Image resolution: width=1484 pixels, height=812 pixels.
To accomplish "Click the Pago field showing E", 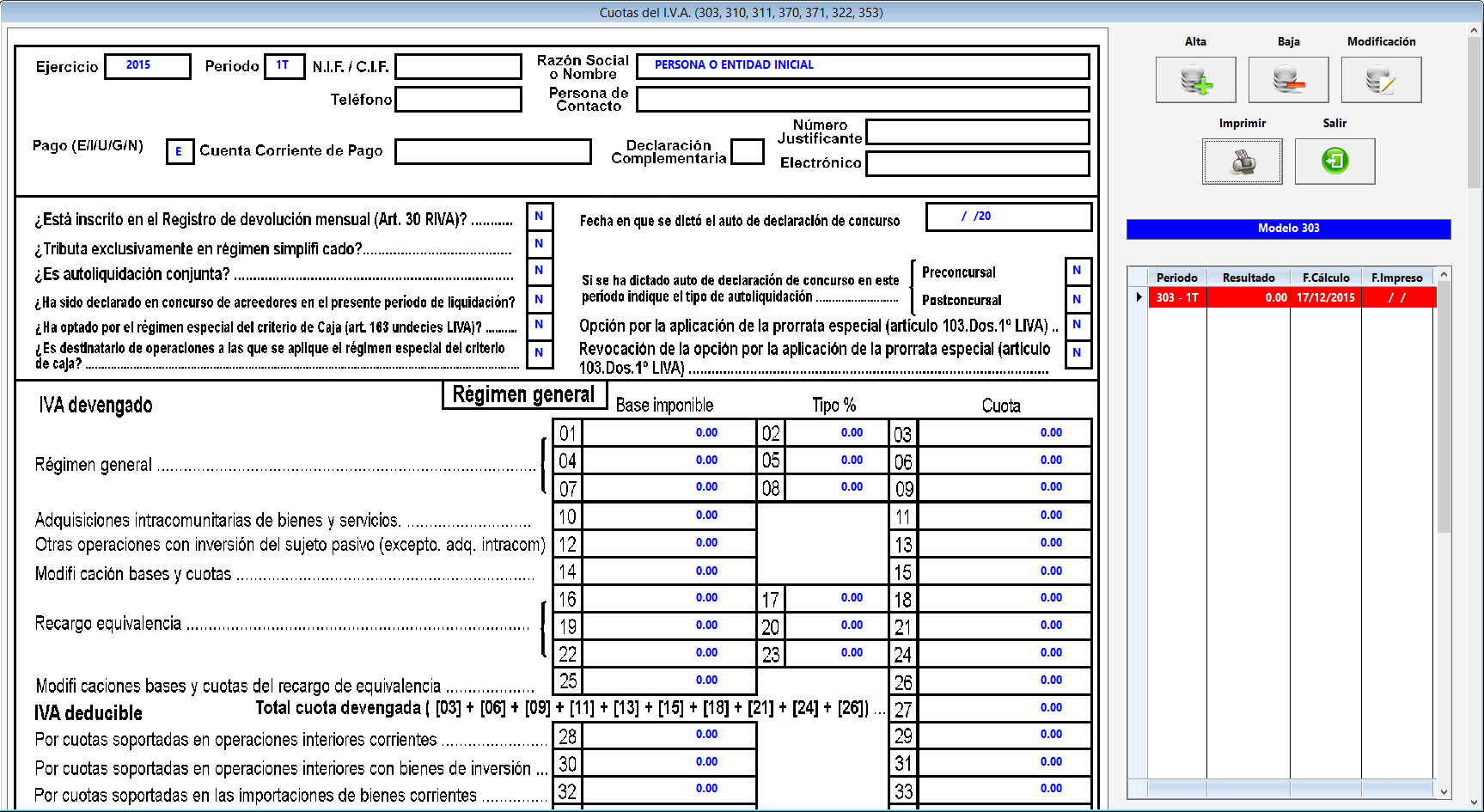I will [180, 152].
